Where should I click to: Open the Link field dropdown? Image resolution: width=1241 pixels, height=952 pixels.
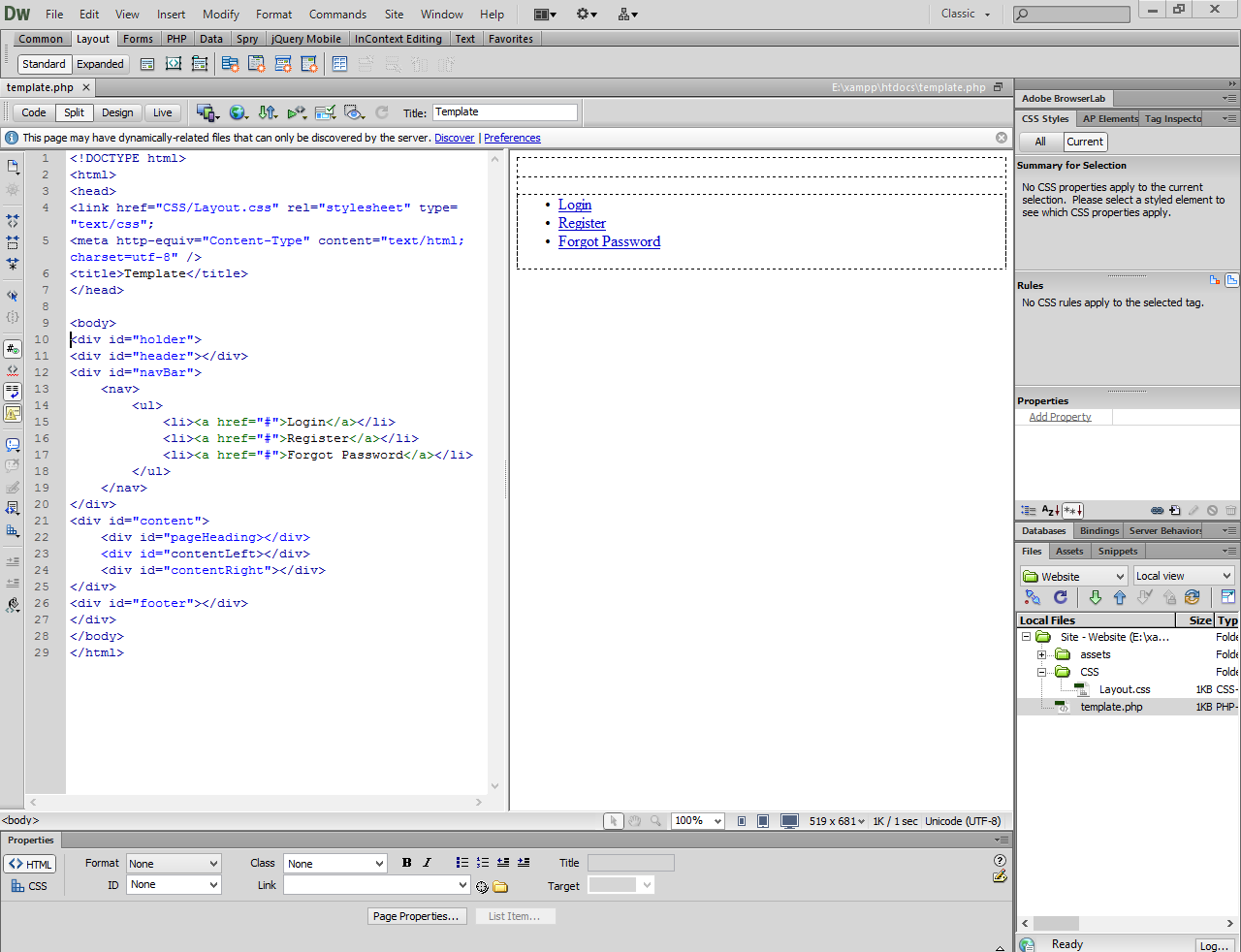462,885
